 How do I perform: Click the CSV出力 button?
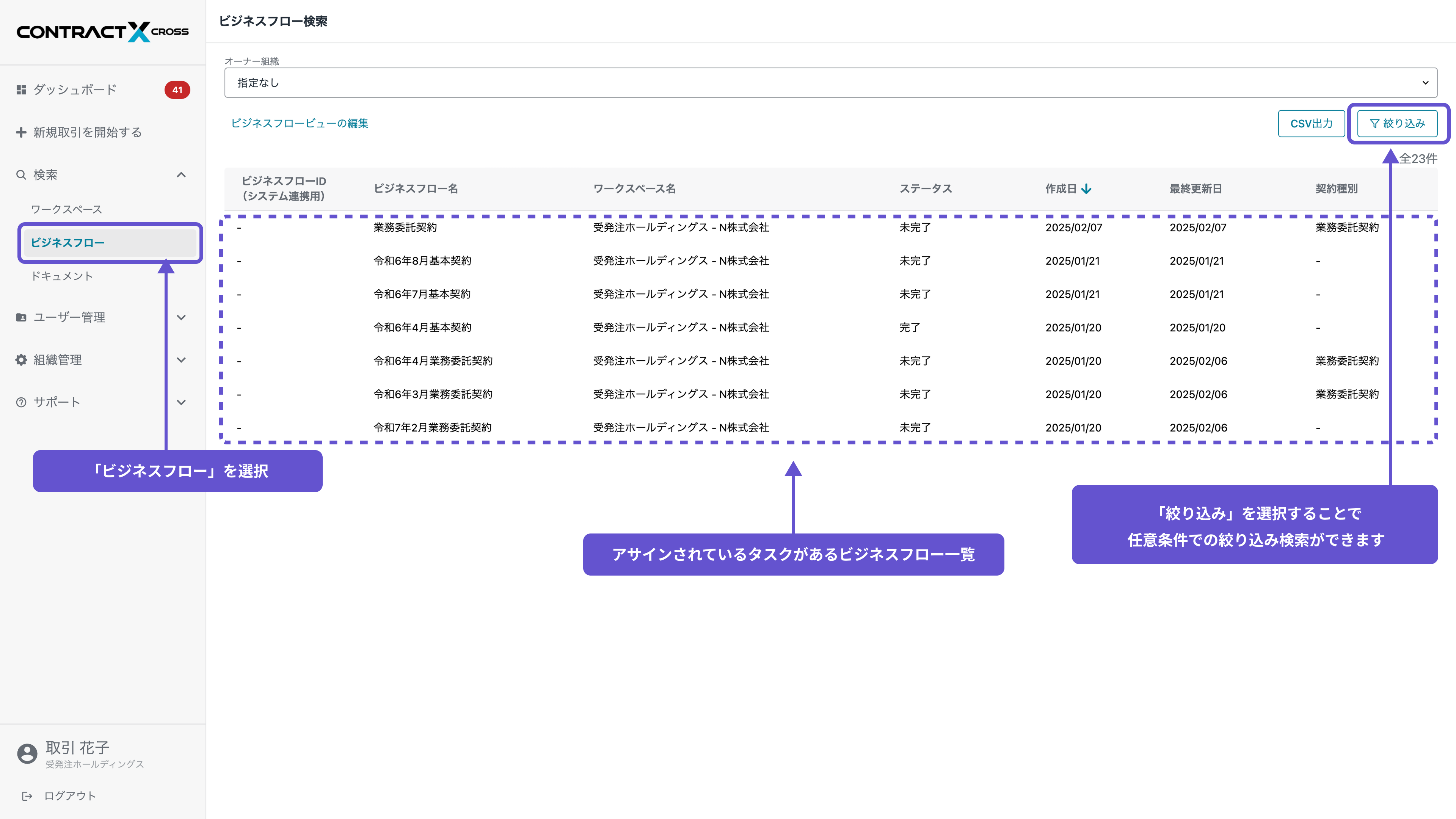[x=1311, y=123]
